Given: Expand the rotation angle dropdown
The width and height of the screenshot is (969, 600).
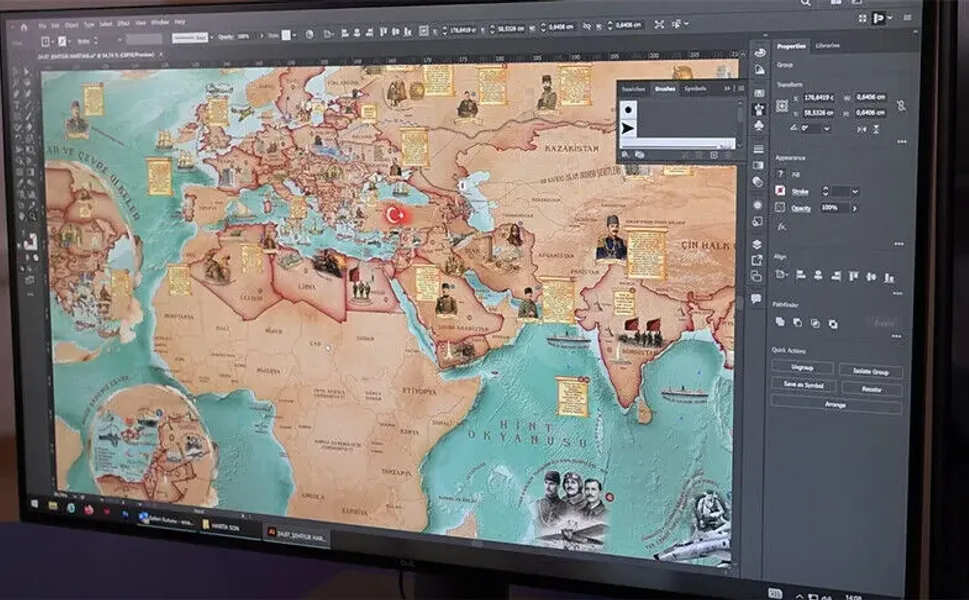Looking at the screenshot, I should tap(827, 129).
